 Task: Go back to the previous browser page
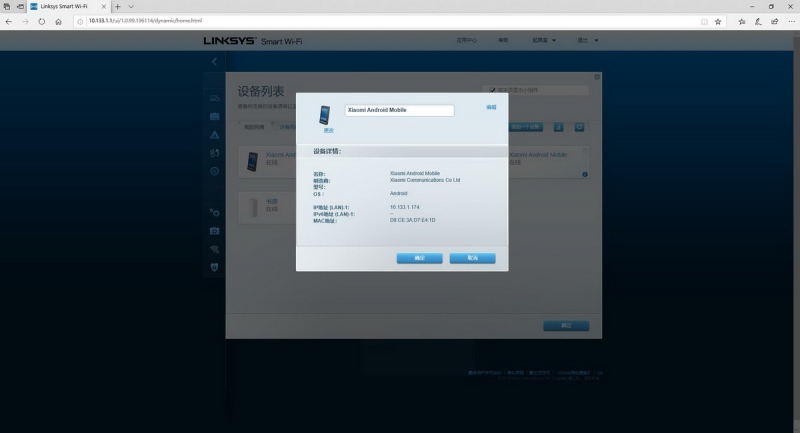9,21
